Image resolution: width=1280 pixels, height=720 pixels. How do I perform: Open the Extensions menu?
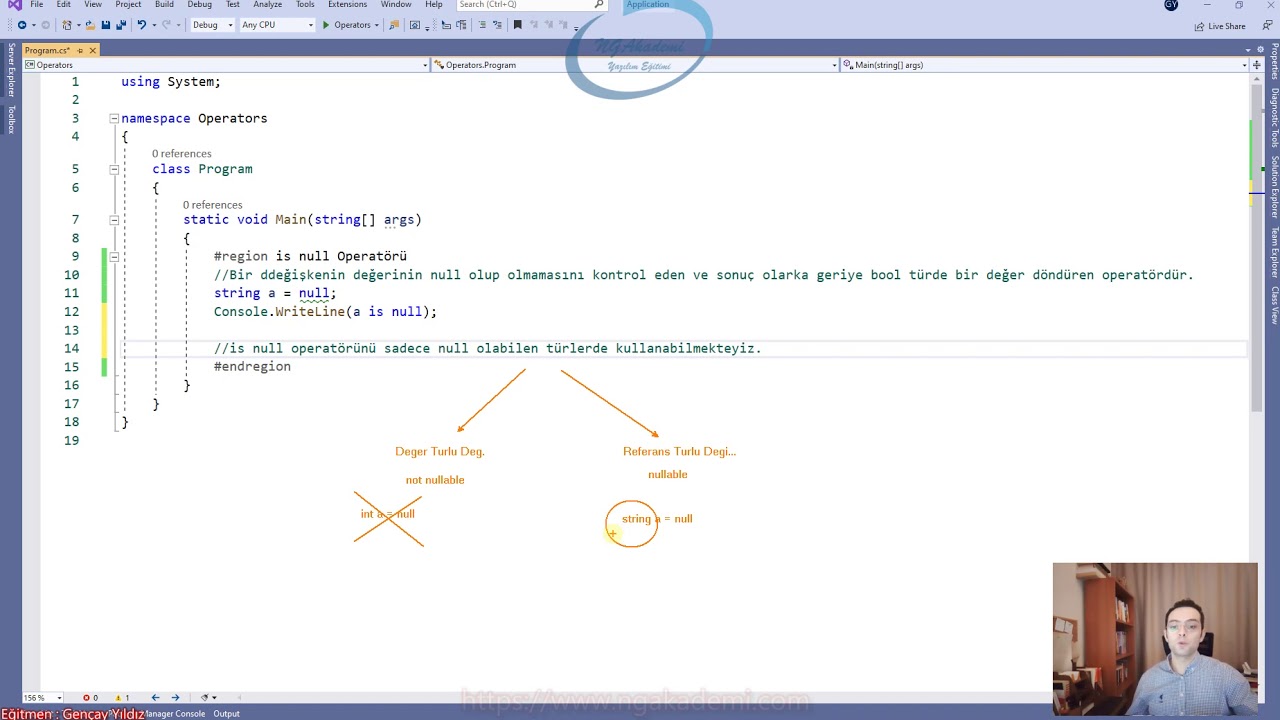[x=347, y=5]
